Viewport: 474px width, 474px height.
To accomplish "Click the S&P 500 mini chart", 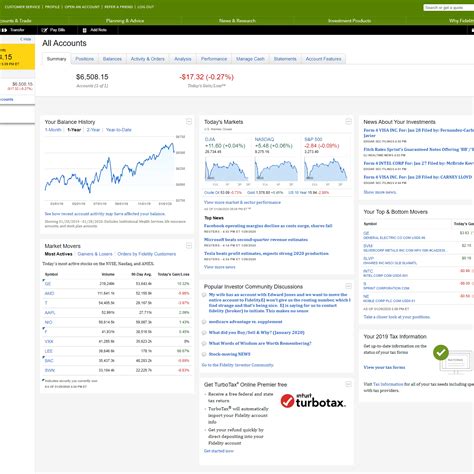I will pyautogui.click(x=326, y=170).
